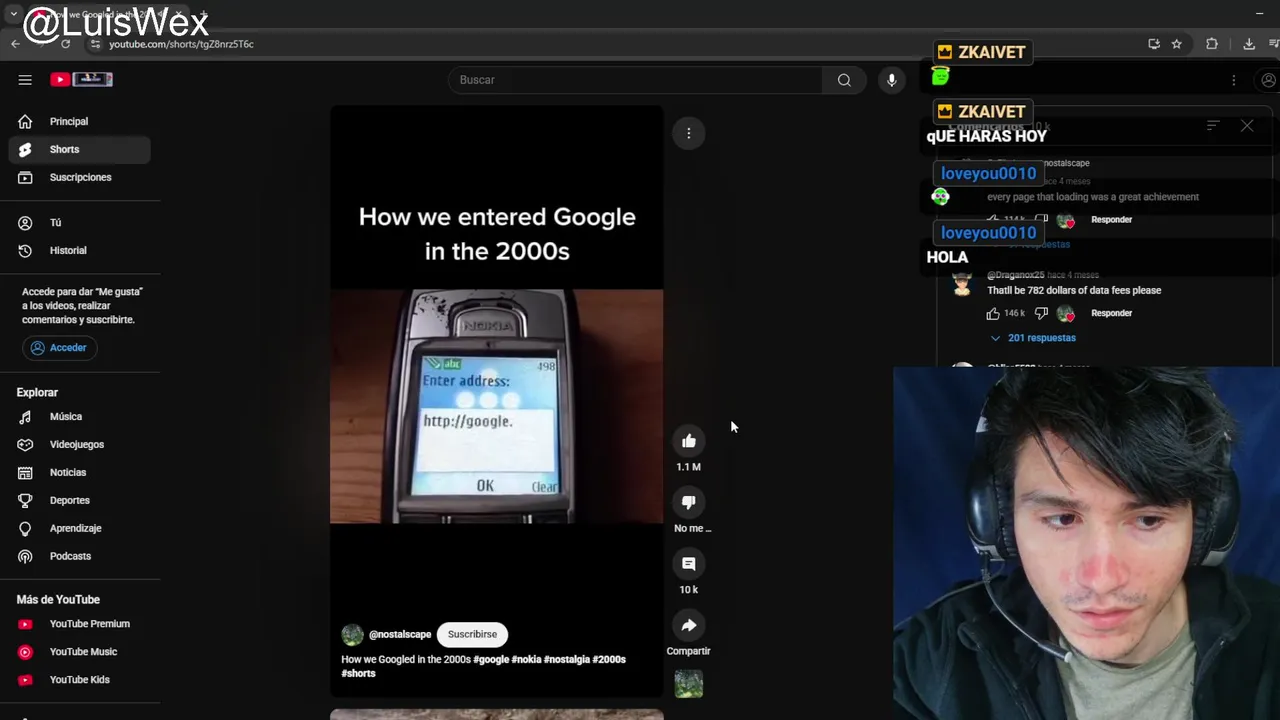Click the search magnifier button
Viewport: 1280px width, 720px height.
(x=844, y=80)
